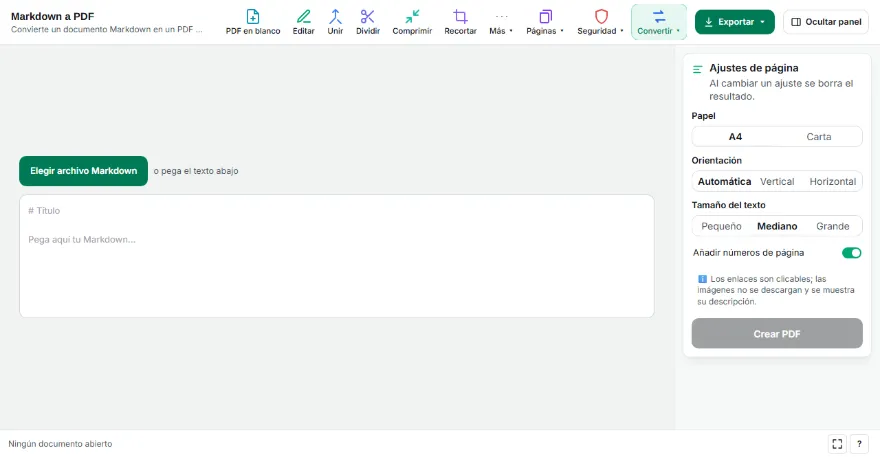Select the Editar pencil tool

click(303, 22)
